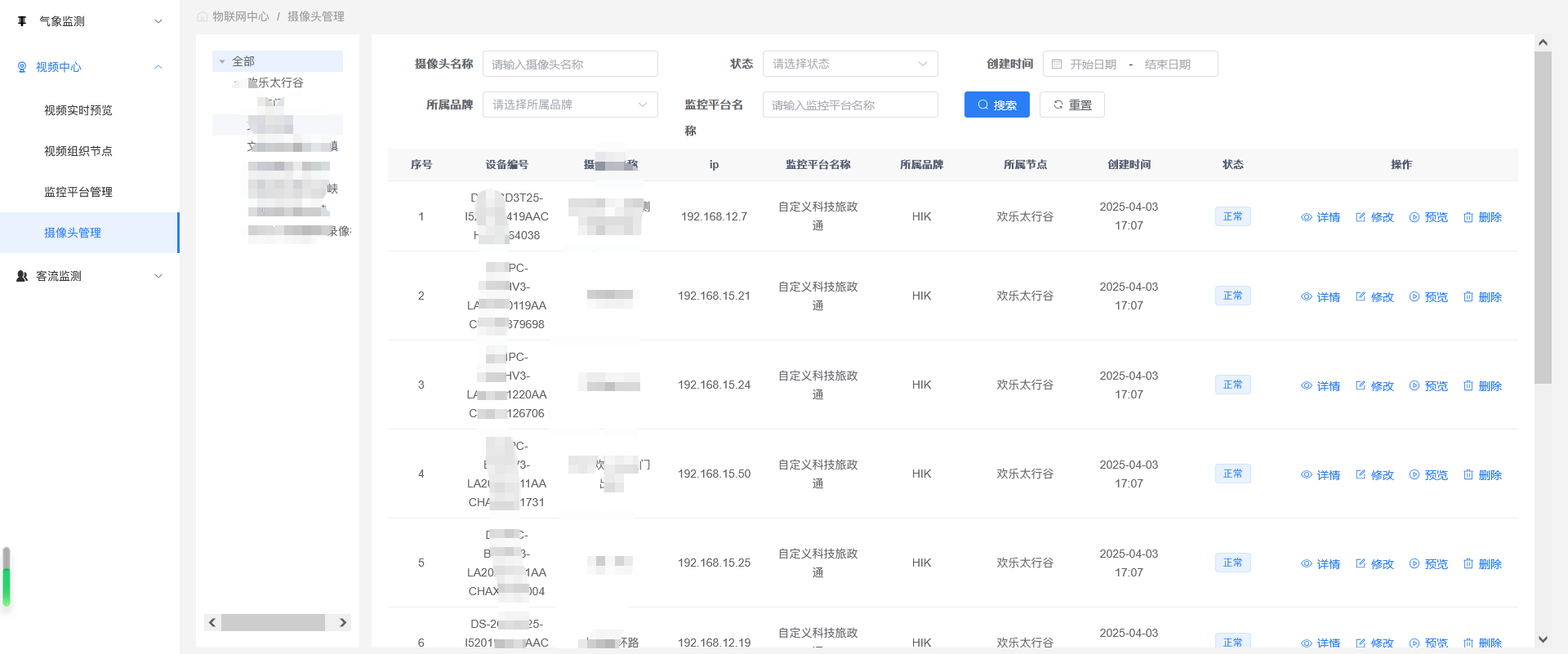Expand the 气象监测 menu chevron
This screenshot has height=654, width=1568.
pyautogui.click(x=158, y=21)
